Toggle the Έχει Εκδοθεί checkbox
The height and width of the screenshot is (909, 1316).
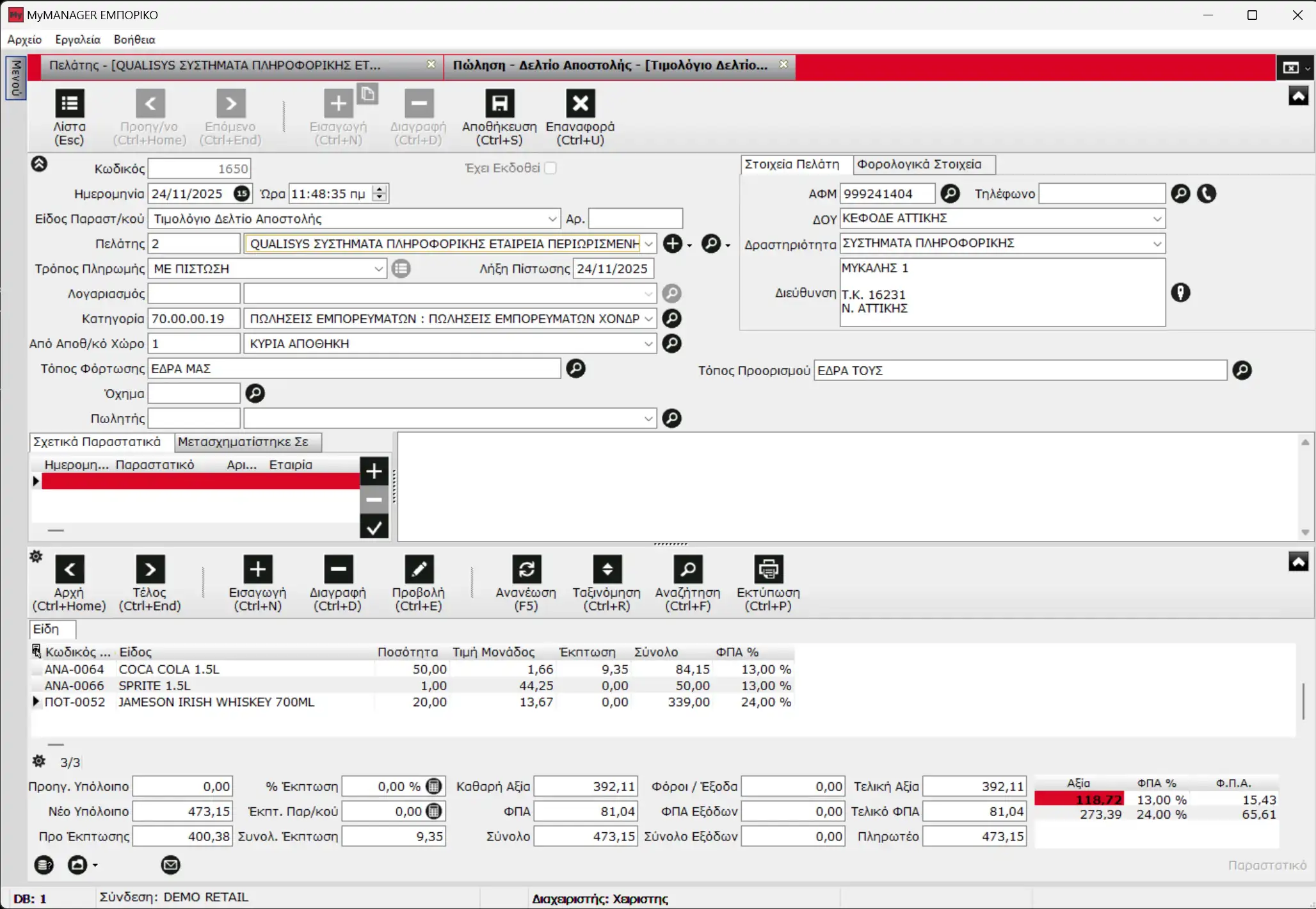click(x=550, y=168)
